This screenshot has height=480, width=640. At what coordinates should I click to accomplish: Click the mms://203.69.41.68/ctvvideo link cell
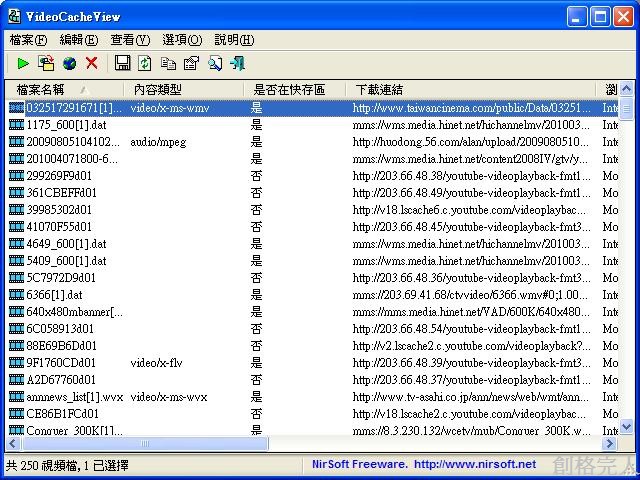click(x=471, y=295)
